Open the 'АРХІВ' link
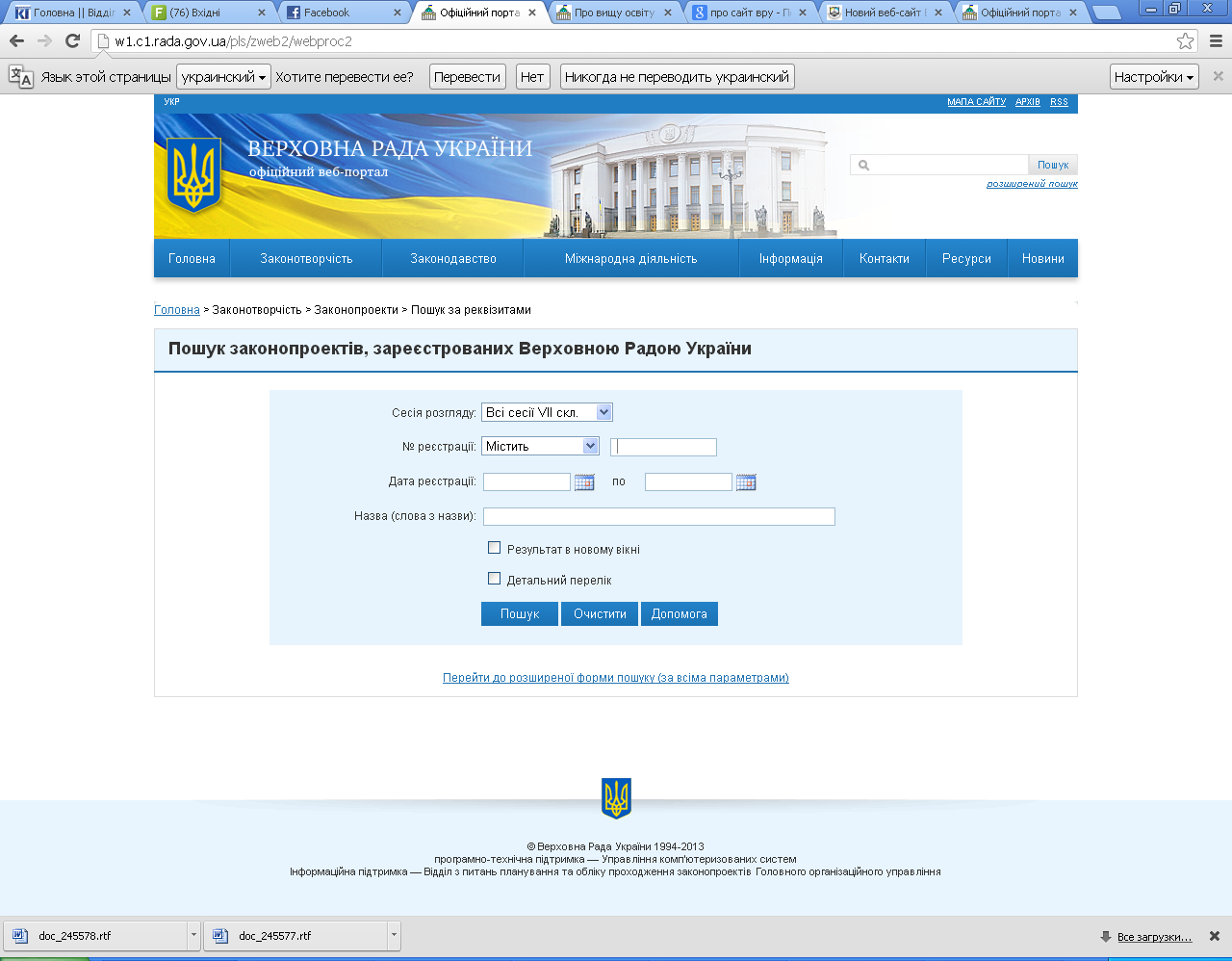 [x=1028, y=102]
